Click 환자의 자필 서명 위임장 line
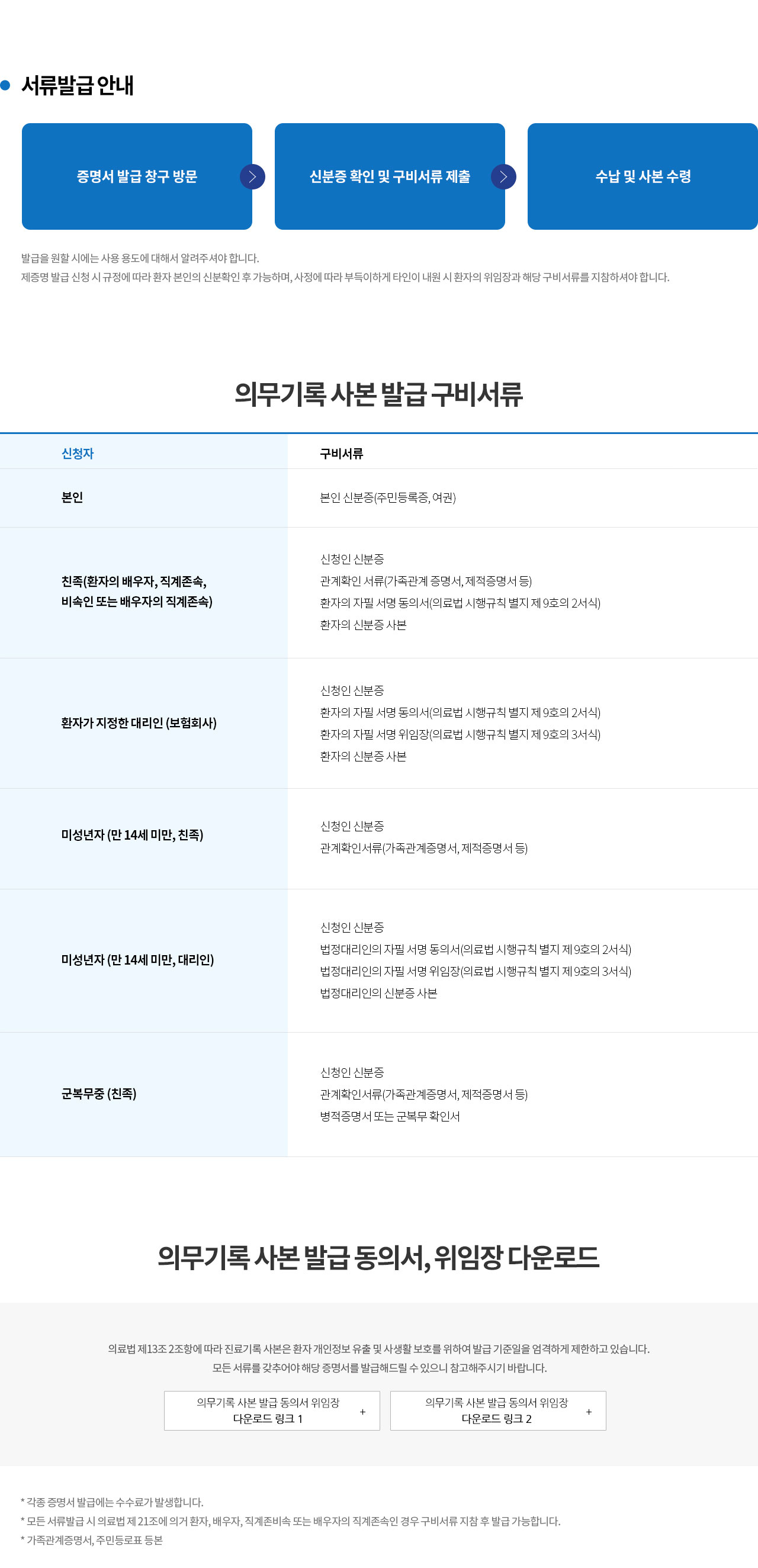 460,734
